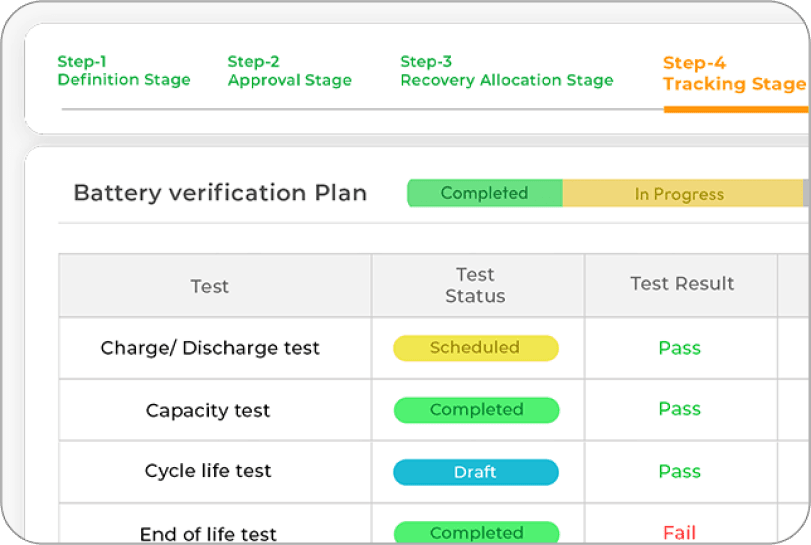Image resolution: width=811 pixels, height=545 pixels.
Task: Click the Test Result column header
Action: pyautogui.click(x=682, y=284)
